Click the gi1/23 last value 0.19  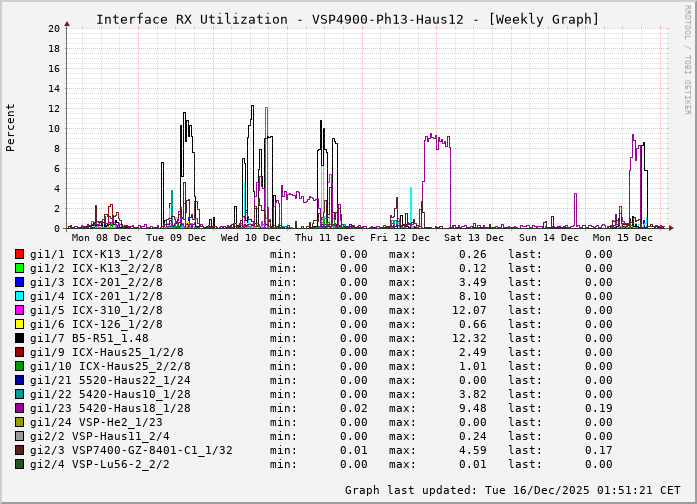[598, 409]
